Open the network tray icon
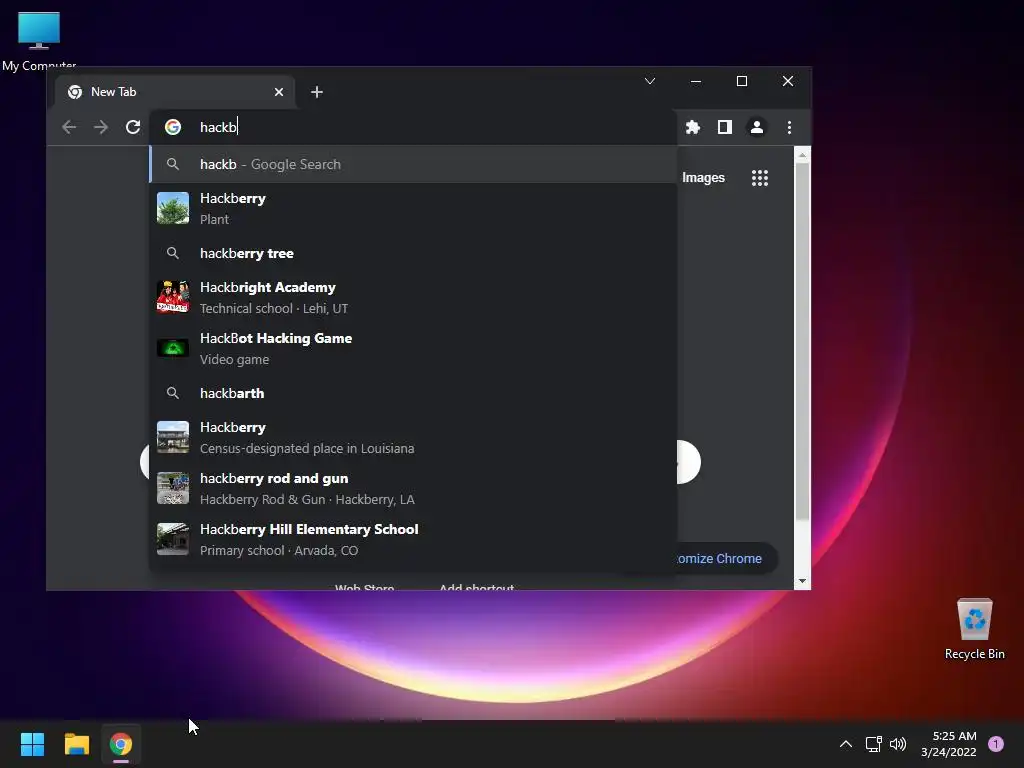This screenshot has width=1024, height=768. (x=873, y=744)
